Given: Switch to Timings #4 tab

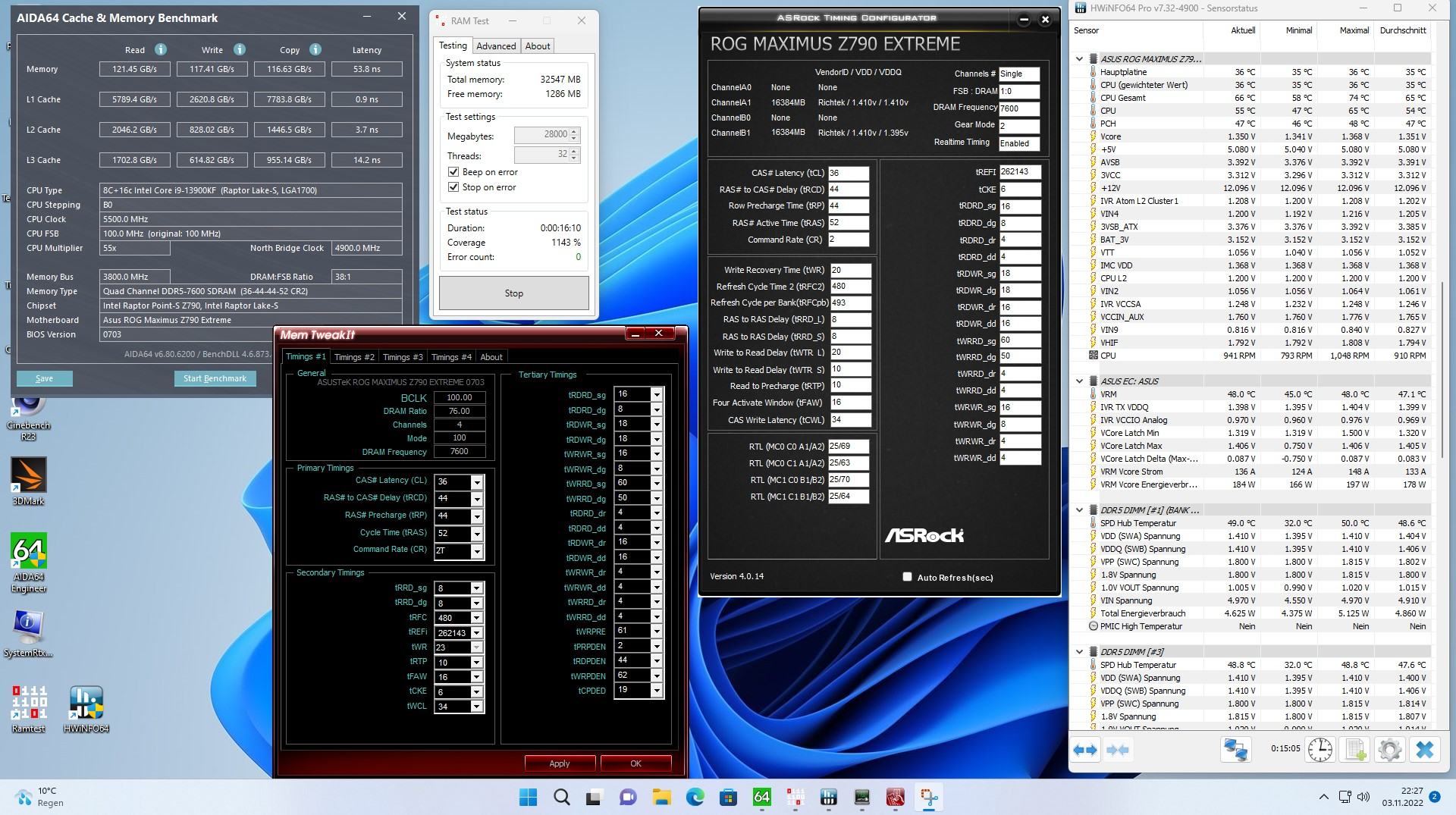Looking at the screenshot, I should click(451, 357).
